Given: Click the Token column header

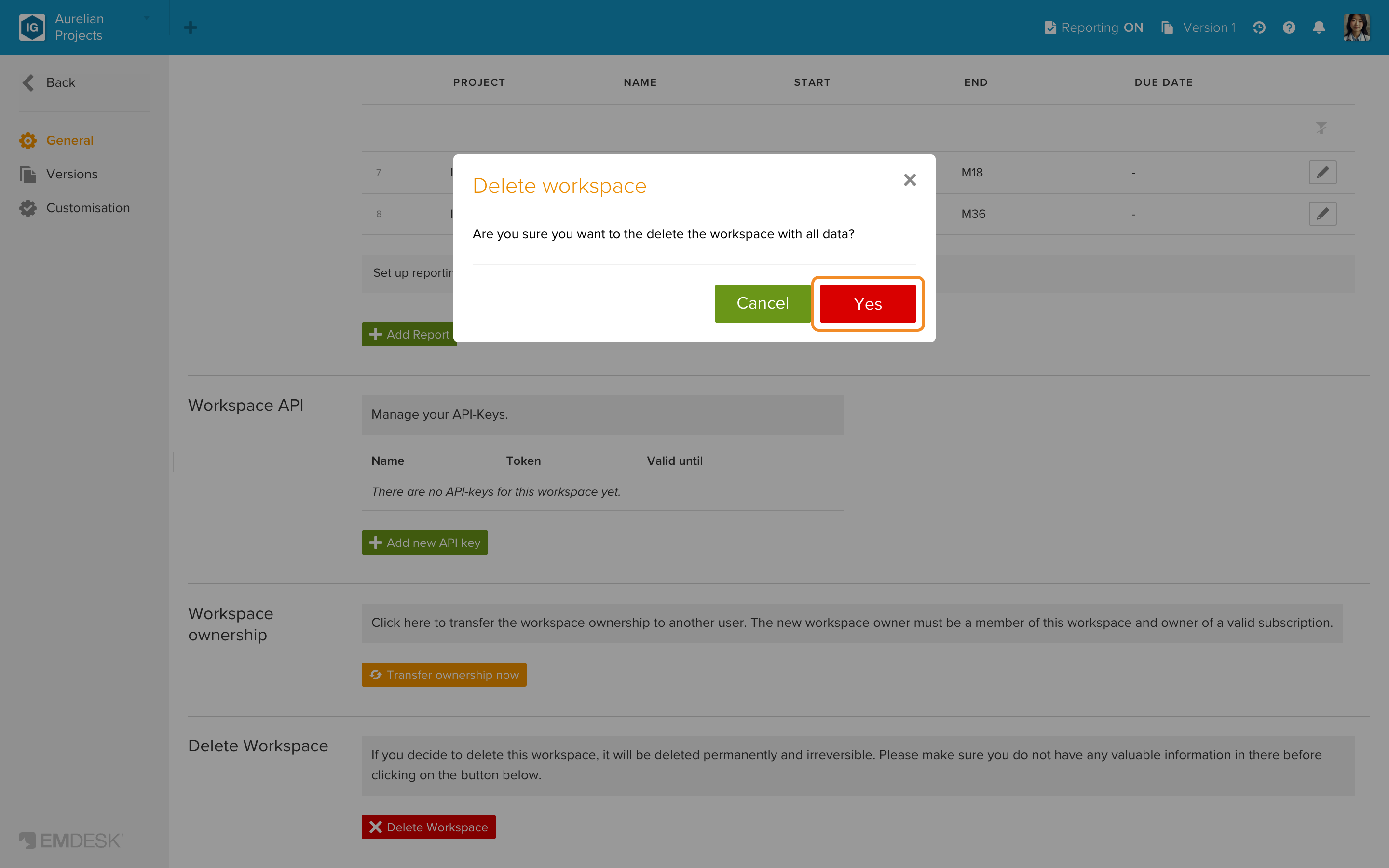Looking at the screenshot, I should click(523, 461).
